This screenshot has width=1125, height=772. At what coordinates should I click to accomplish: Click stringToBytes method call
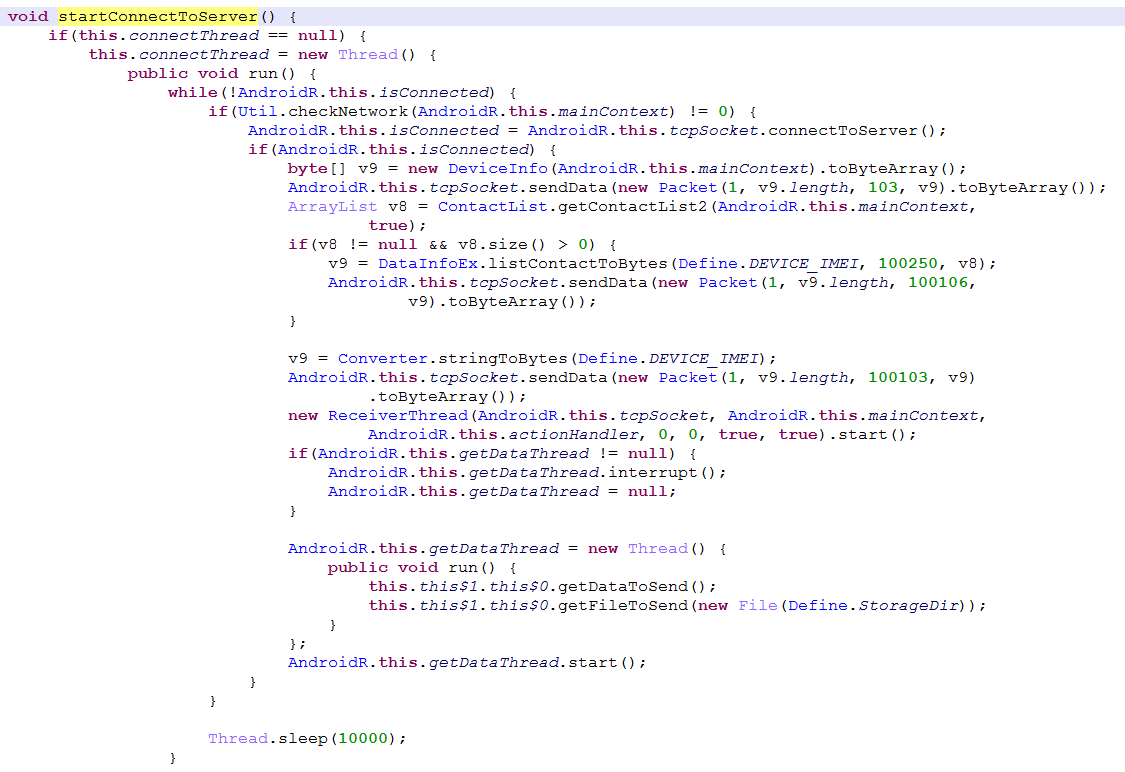[x=502, y=359]
